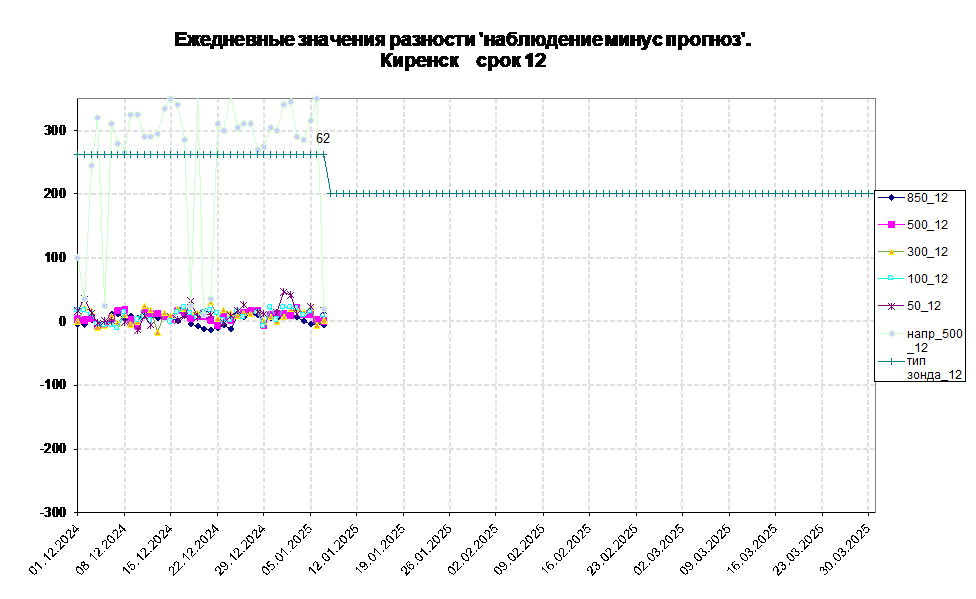Click the x-axis date 15.12.2024
The height and width of the screenshot is (599, 976).
[148, 549]
